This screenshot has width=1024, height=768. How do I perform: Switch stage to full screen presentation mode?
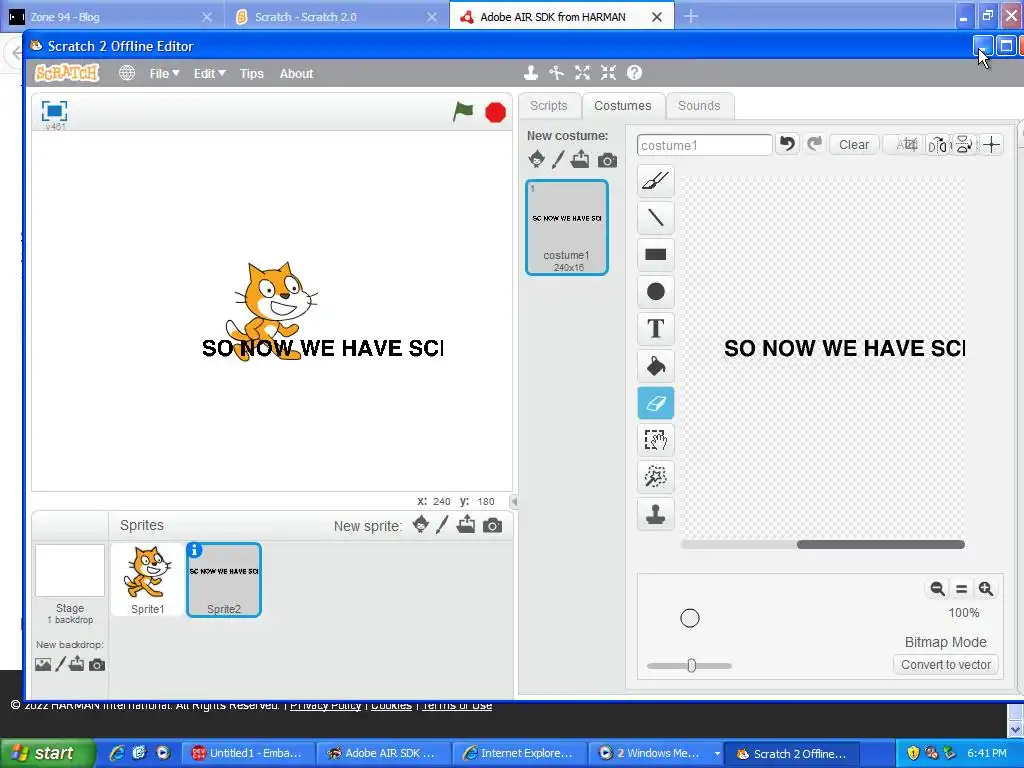(54, 111)
